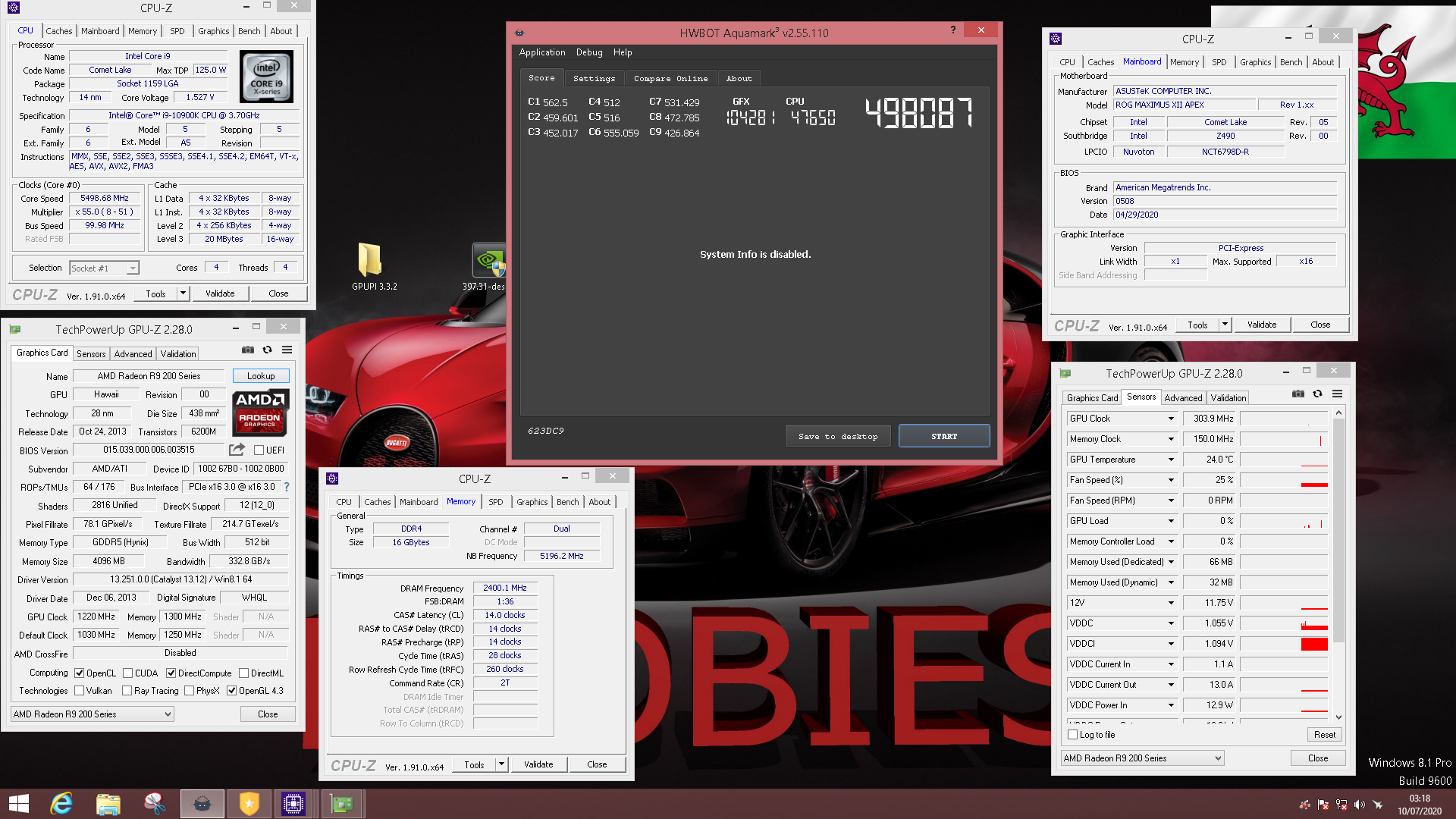
Task: Click the Bus Interface question mark icon
Action: [x=287, y=487]
